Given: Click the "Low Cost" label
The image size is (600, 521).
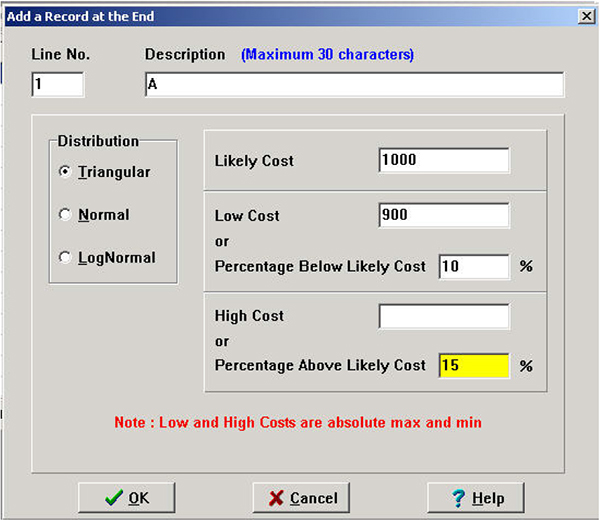Looking at the screenshot, I should click(247, 216).
